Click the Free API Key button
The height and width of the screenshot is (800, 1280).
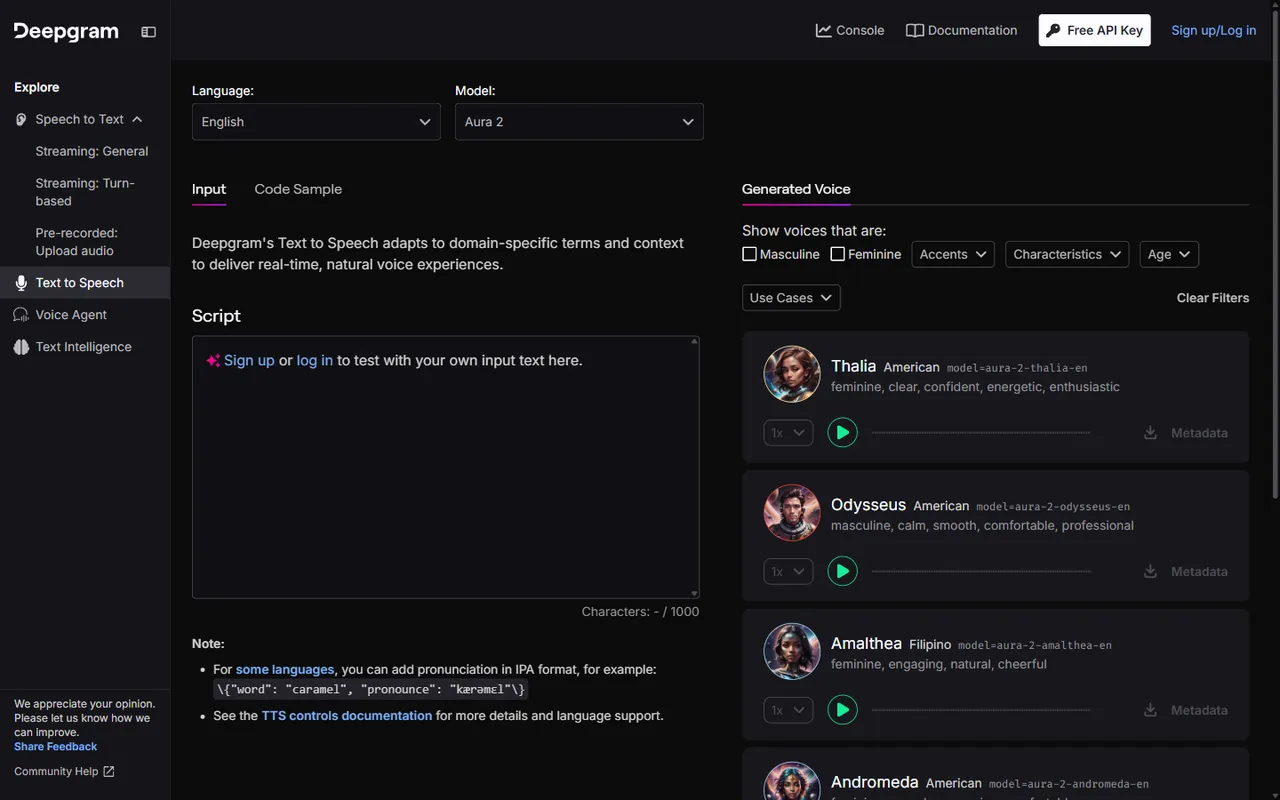tap(1094, 30)
